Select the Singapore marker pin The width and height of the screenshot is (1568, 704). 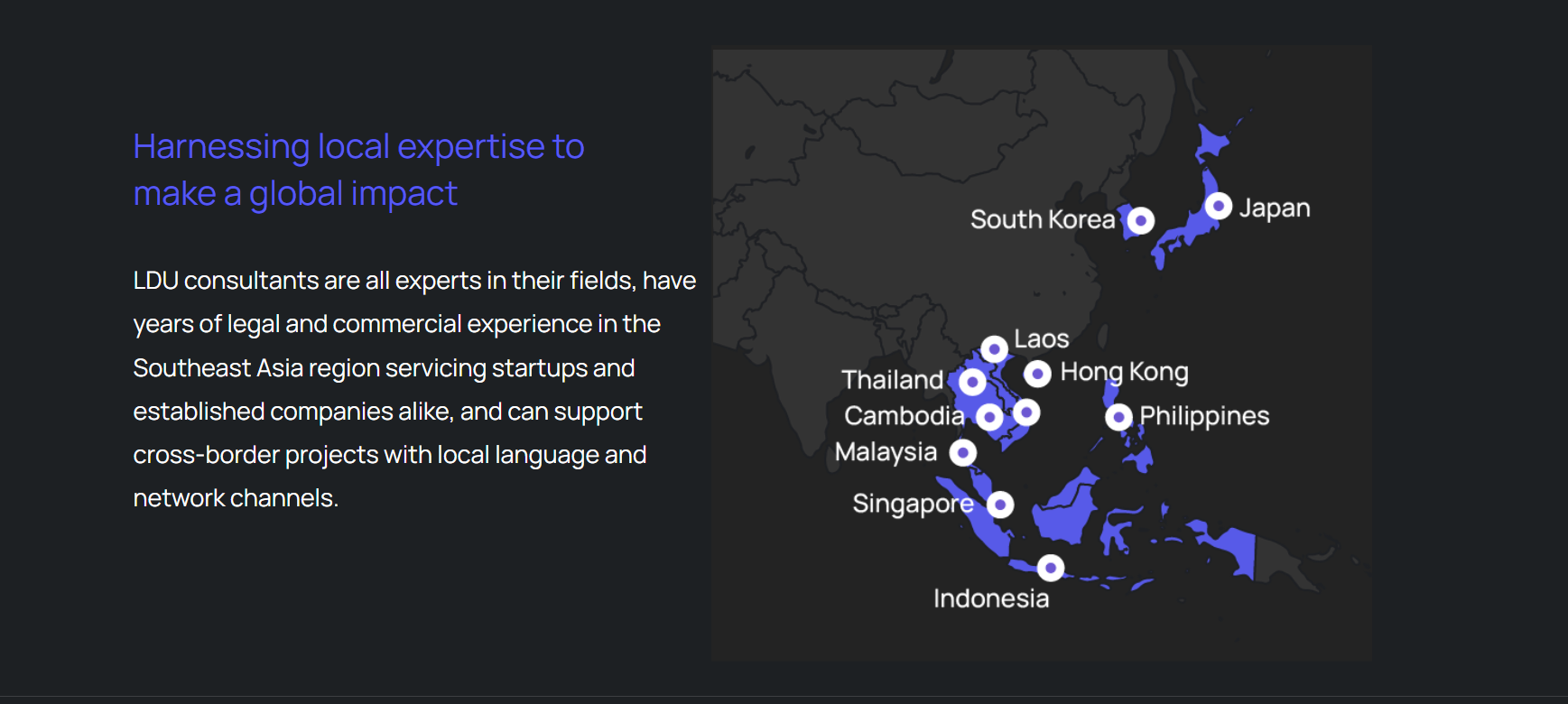(x=1000, y=505)
